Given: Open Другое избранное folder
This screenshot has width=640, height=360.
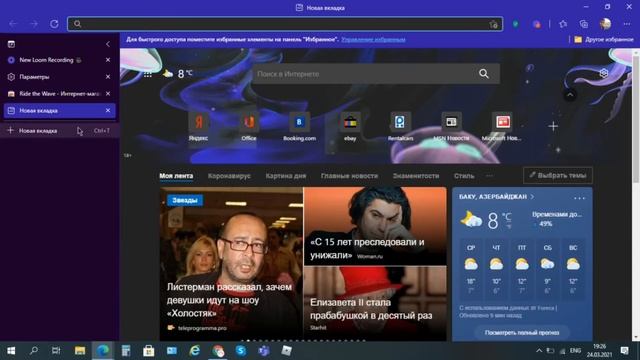Looking at the screenshot, I should pos(604,40).
